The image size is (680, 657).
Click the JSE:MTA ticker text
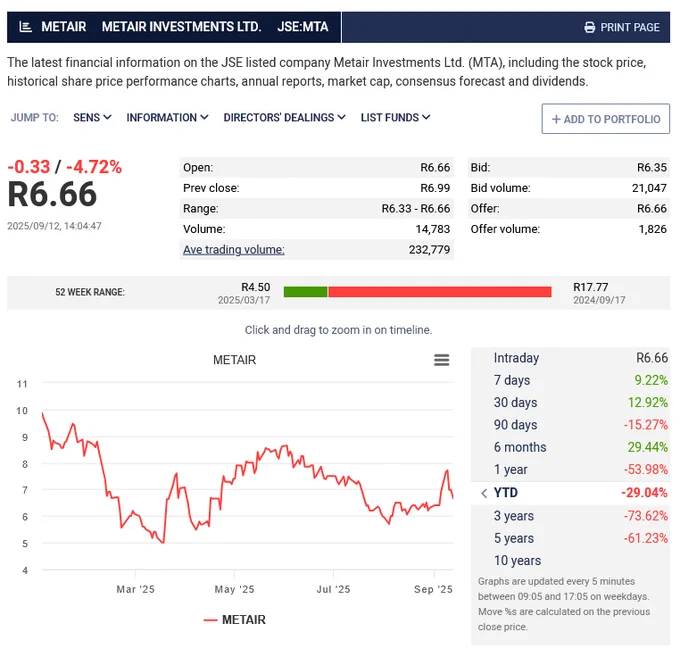(x=303, y=27)
